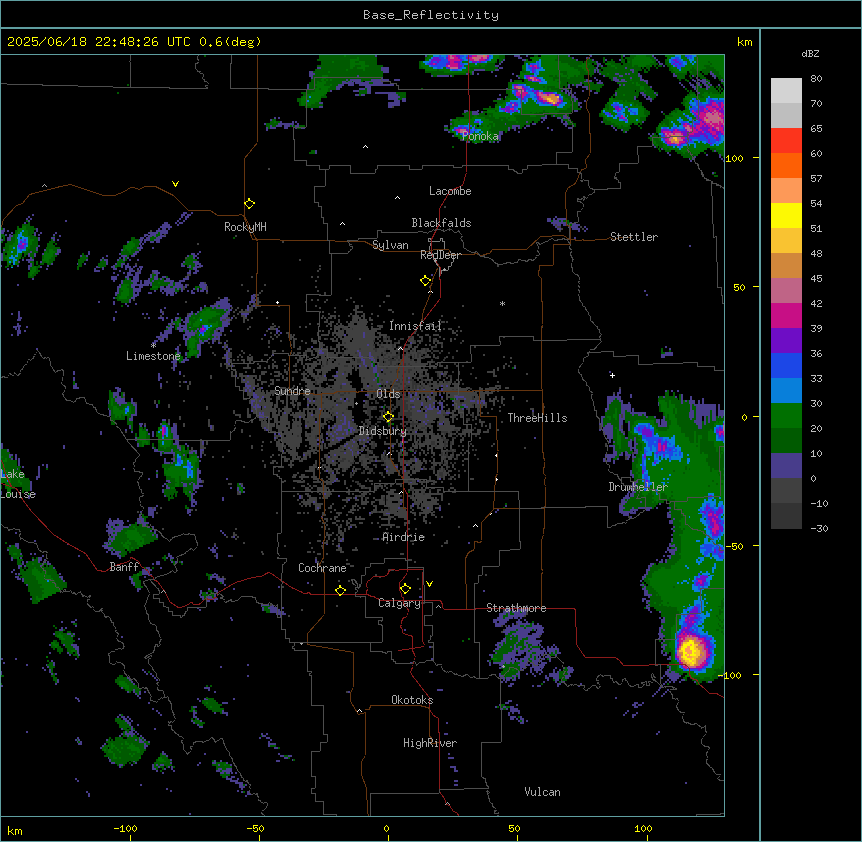
Task: Click the Lake Louise label
Action: pyautogui.click(x=18, y=484)
